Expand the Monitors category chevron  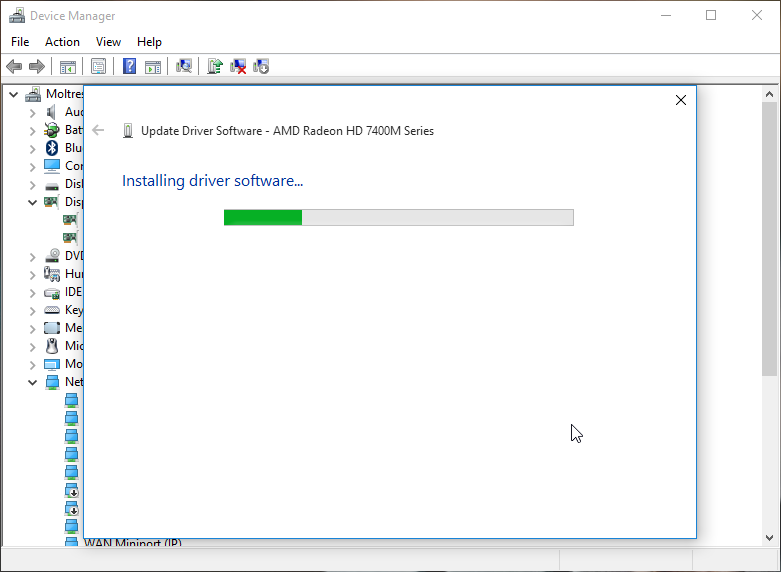click(32, 365)
